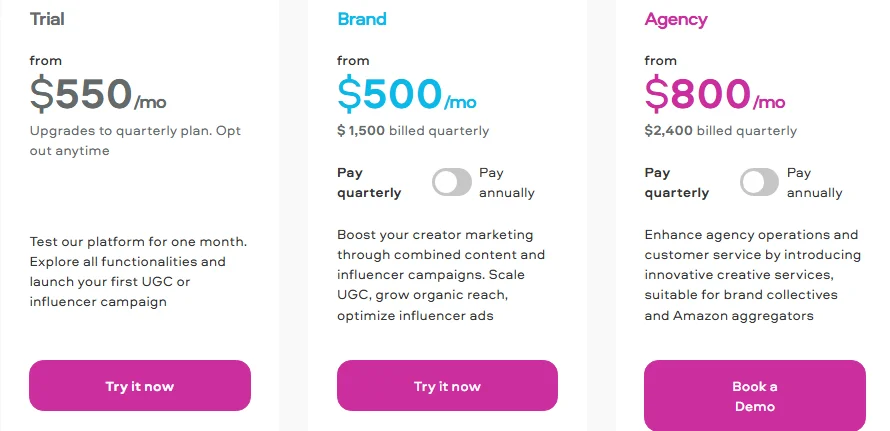This screenshot has height=431, width=890.
Task: Click the Agency plan description paragraph
Action: click(x=753, y=275)
